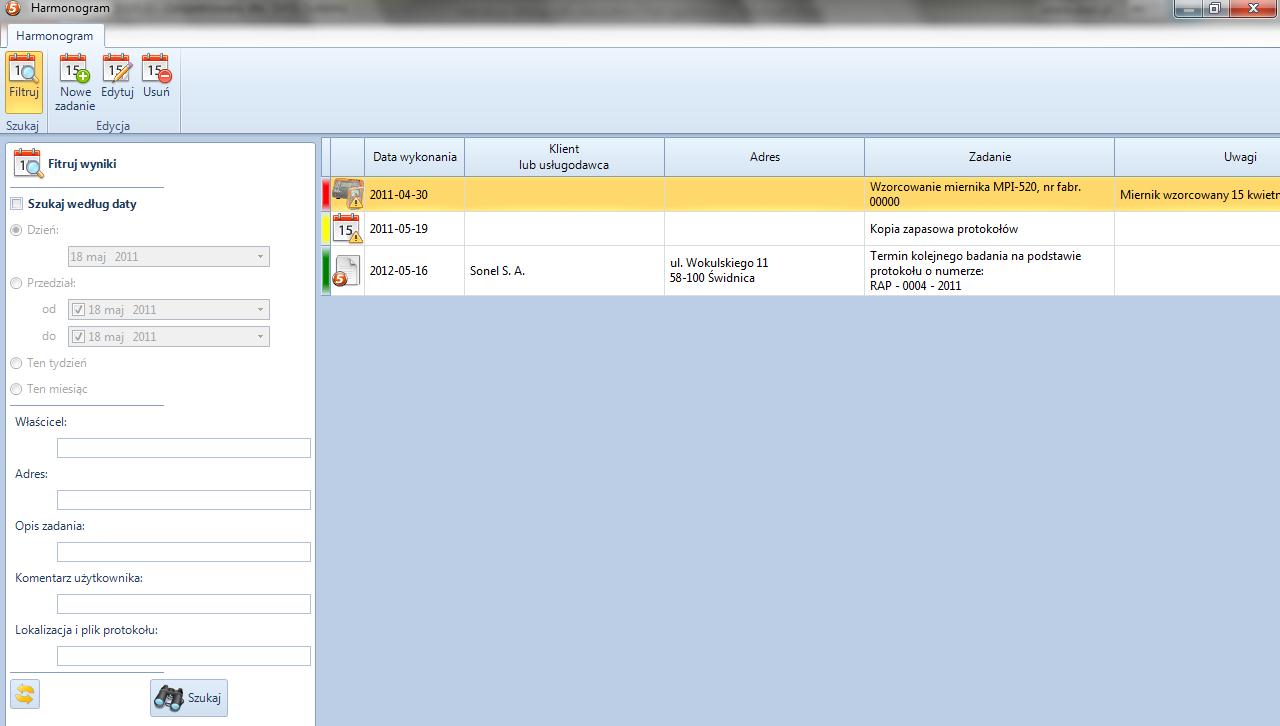This screenshot has width=1280, height=726.
Task: Click the Uwagi column header
Action: coord(1197,157)
